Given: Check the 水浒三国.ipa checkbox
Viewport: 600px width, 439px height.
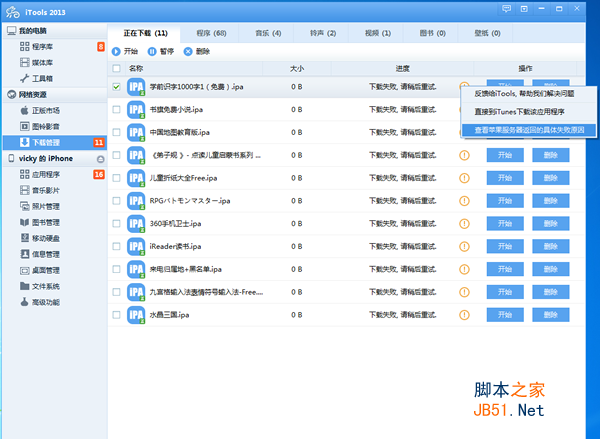Looking at the screenshot, I should pos(116,315).
